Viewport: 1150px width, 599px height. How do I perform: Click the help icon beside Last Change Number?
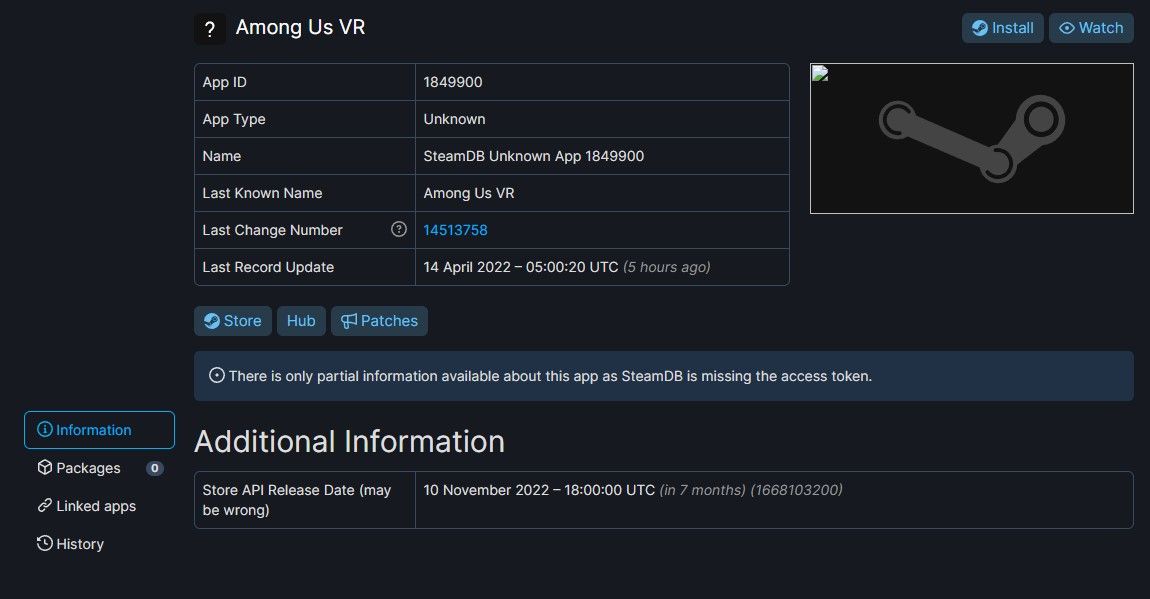tap(399, 230)
